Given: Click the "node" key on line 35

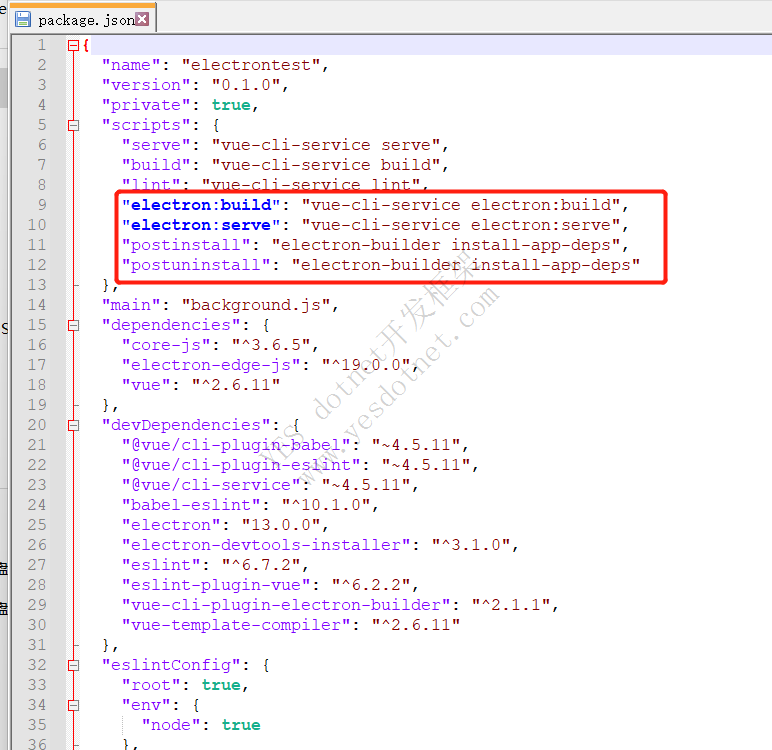Looking at the screenshot, I should coord(171,725).
